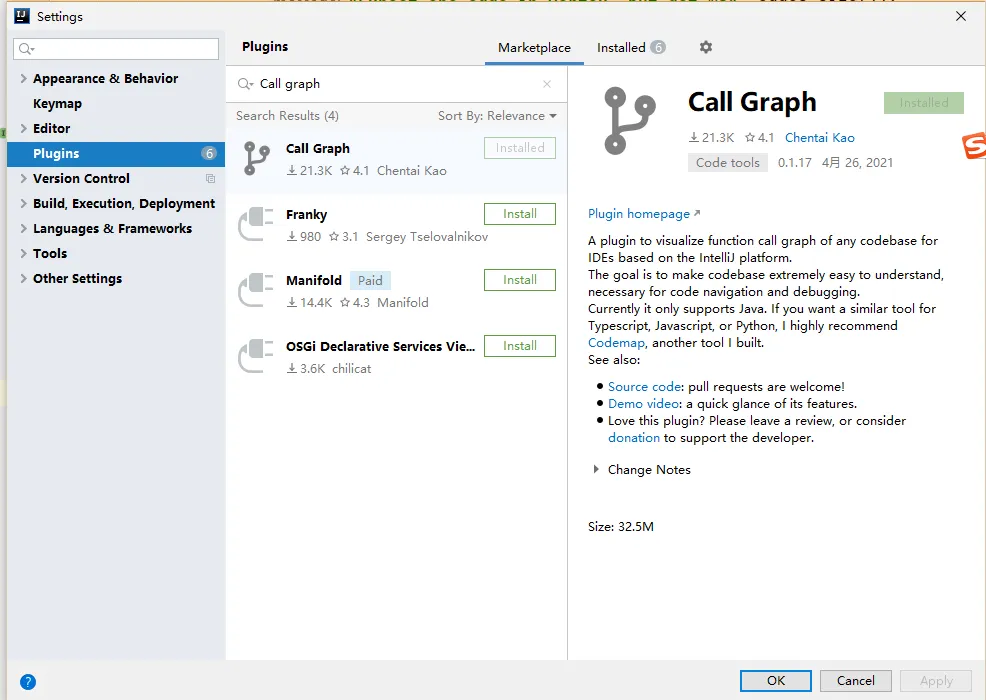
Task: Click the star rating 4.1 in details pane
Action: (760, 138)
